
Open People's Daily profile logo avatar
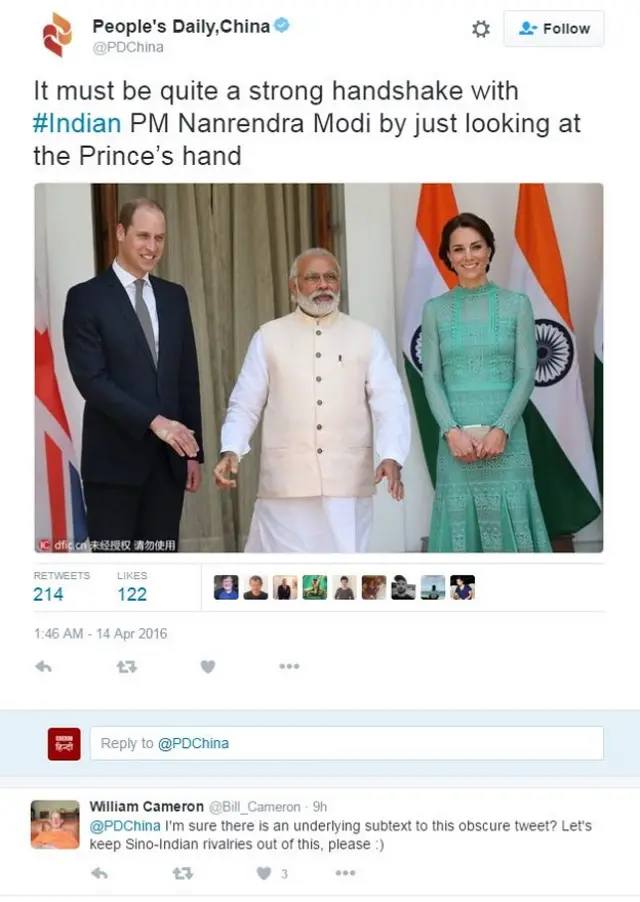point(58,35)
